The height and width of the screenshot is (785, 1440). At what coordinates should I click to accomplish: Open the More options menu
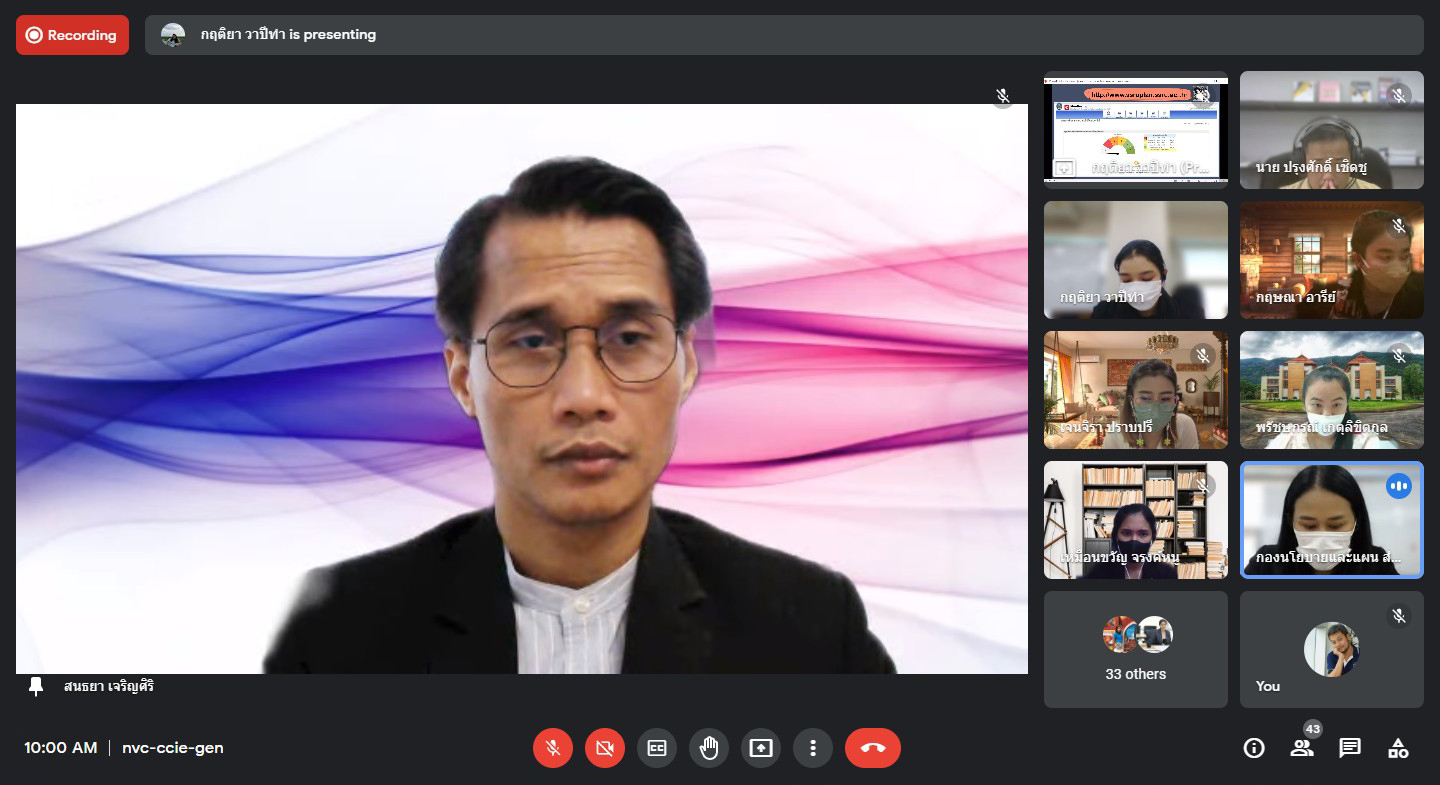coord(813,748)
